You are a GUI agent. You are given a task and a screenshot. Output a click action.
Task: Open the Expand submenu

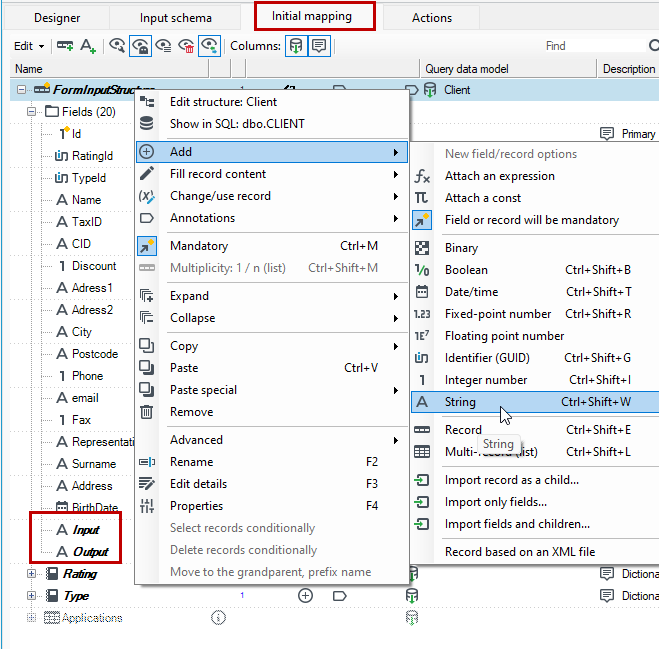point(272,296)
